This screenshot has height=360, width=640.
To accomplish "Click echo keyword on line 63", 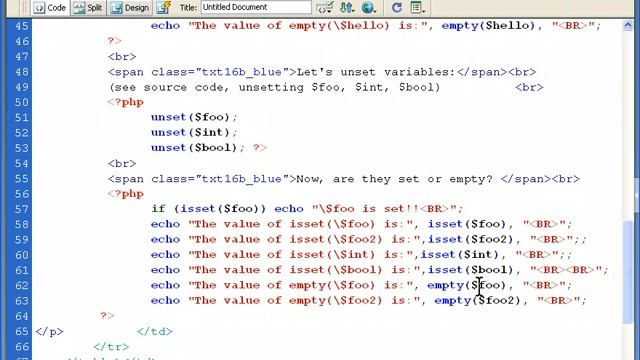I will 165,300.
